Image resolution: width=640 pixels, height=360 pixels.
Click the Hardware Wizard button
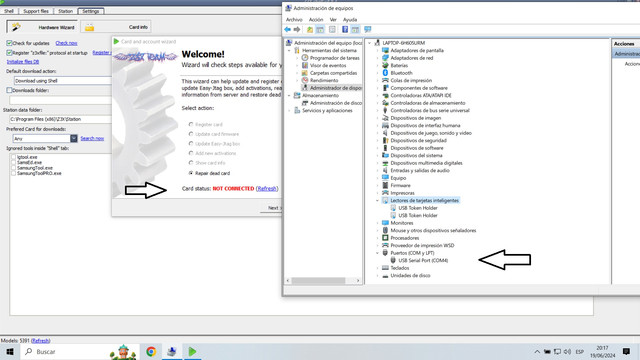[x=42, y=27]
